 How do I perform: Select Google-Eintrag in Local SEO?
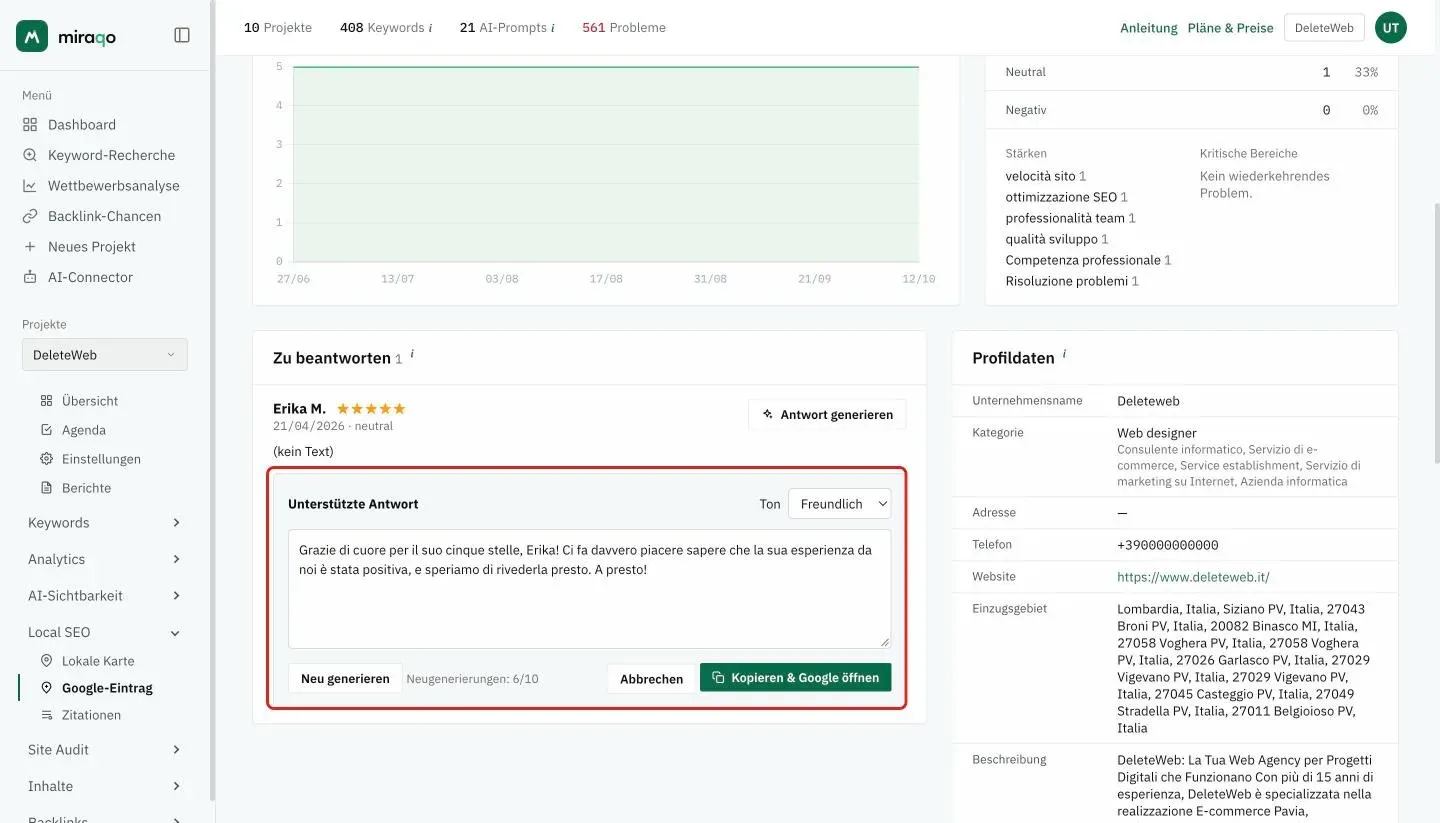(x=107, y=688)
